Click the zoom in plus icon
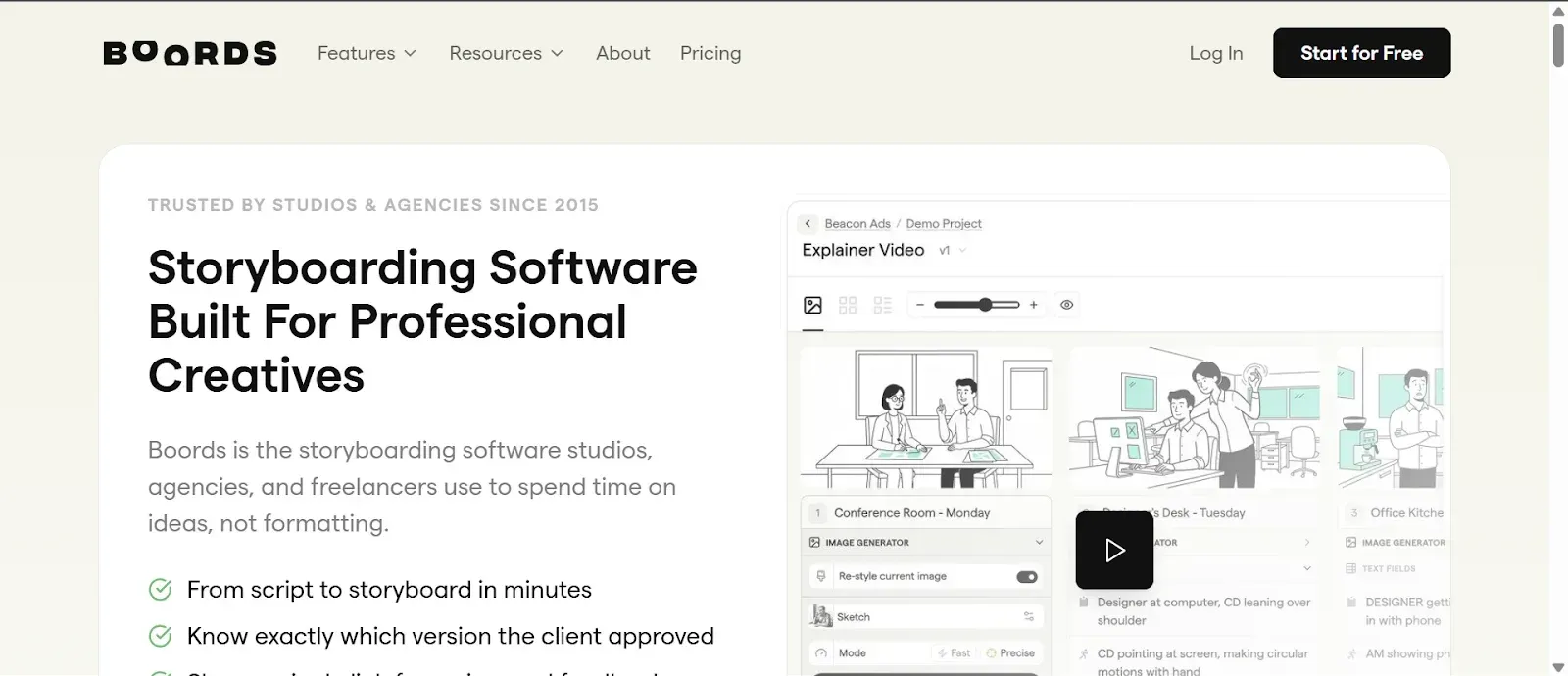The image size is (1568, 676). coord(1033,305)
